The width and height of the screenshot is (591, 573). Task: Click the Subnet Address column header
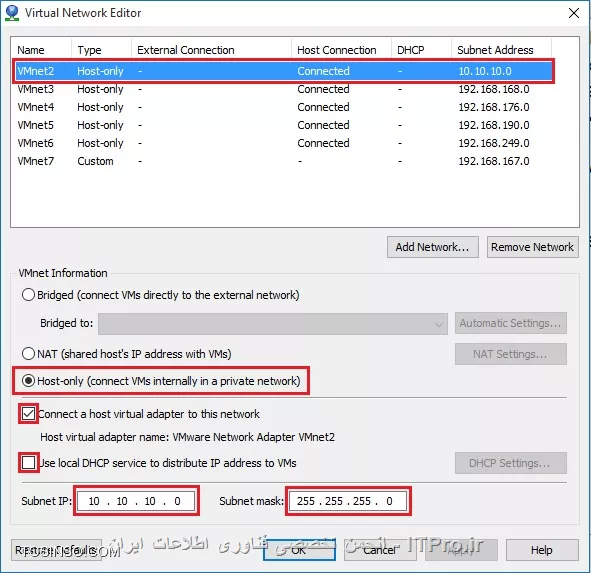pos(501,50)
